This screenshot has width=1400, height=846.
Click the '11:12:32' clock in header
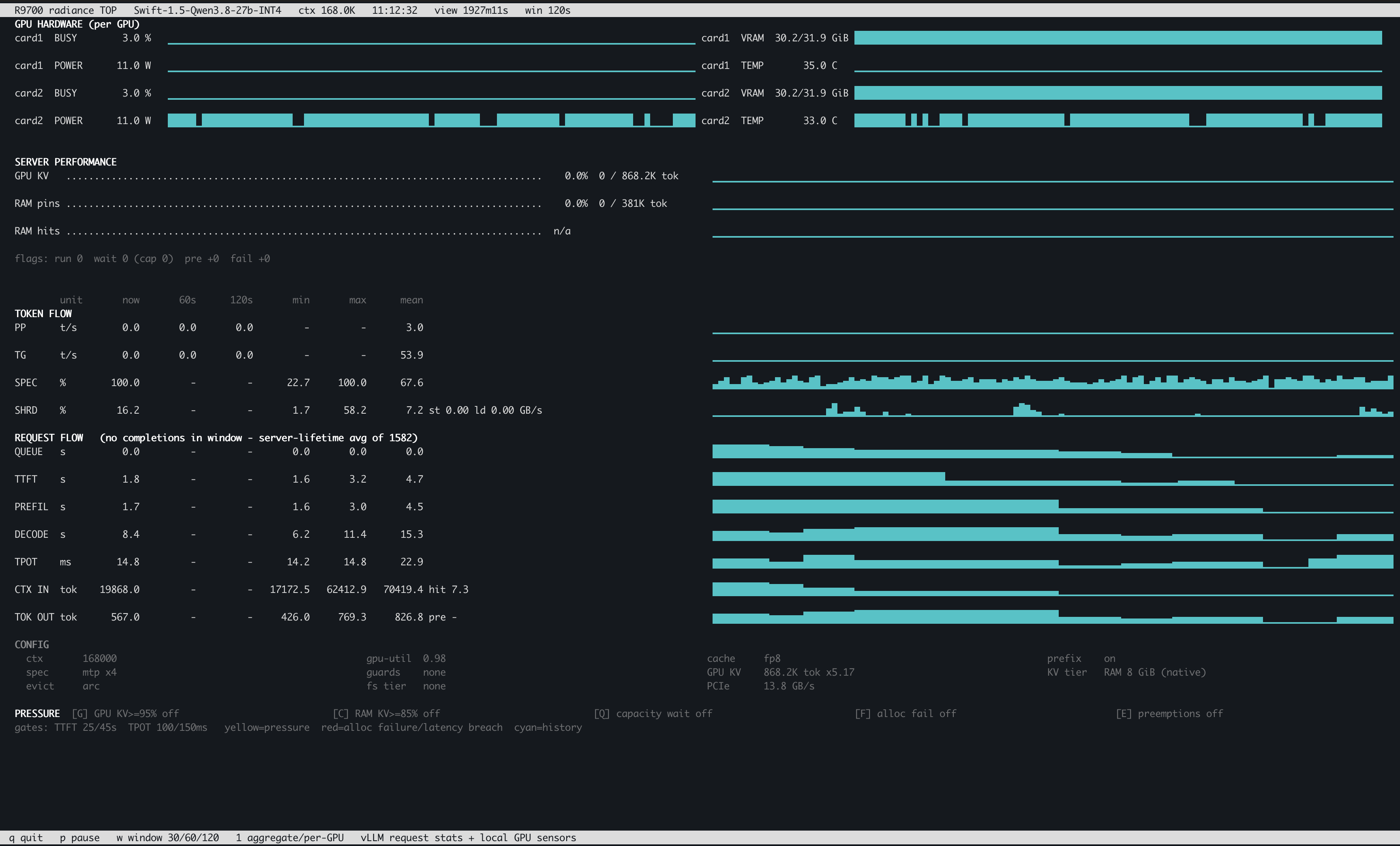394,10
